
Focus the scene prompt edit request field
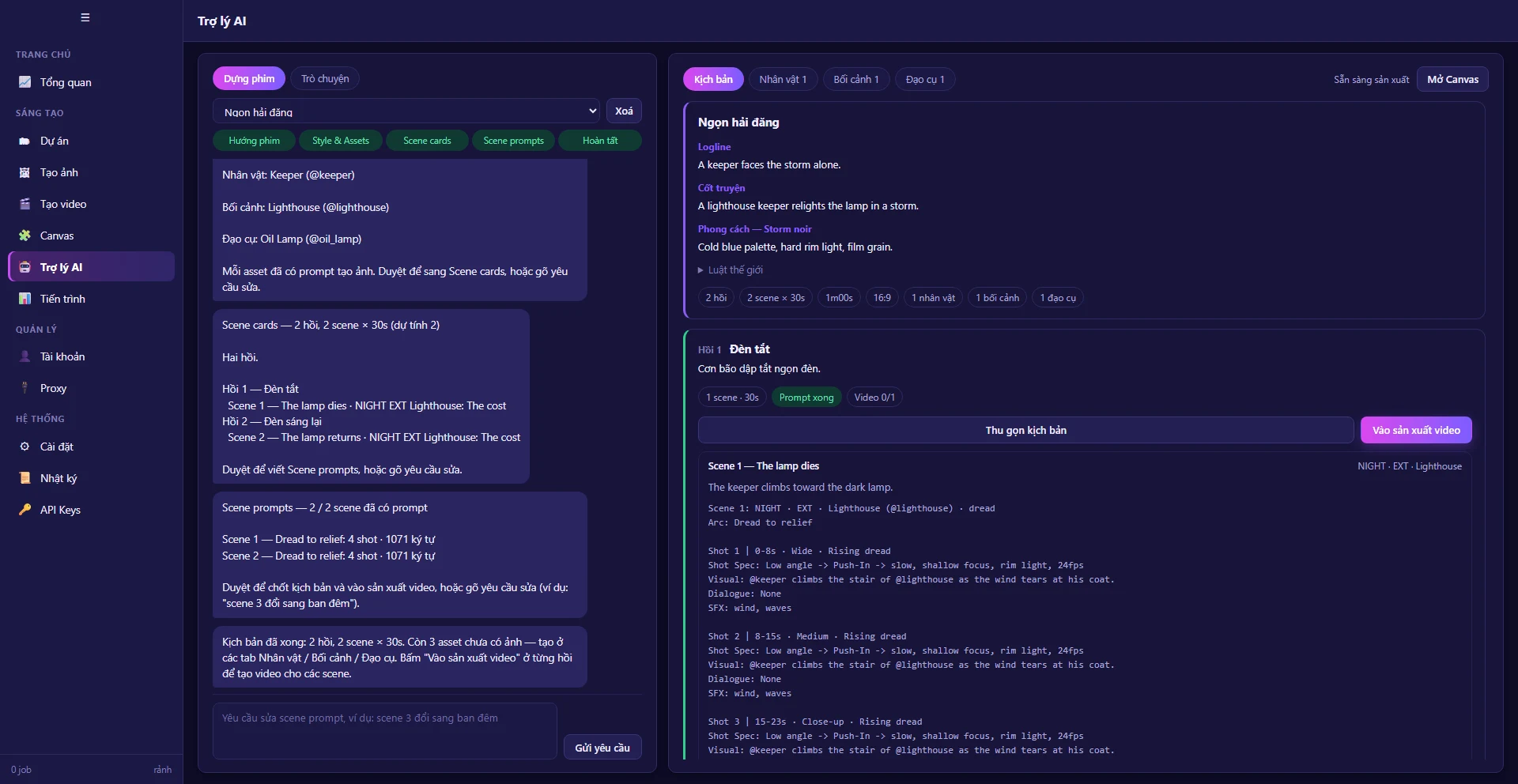tap(385, 731)
